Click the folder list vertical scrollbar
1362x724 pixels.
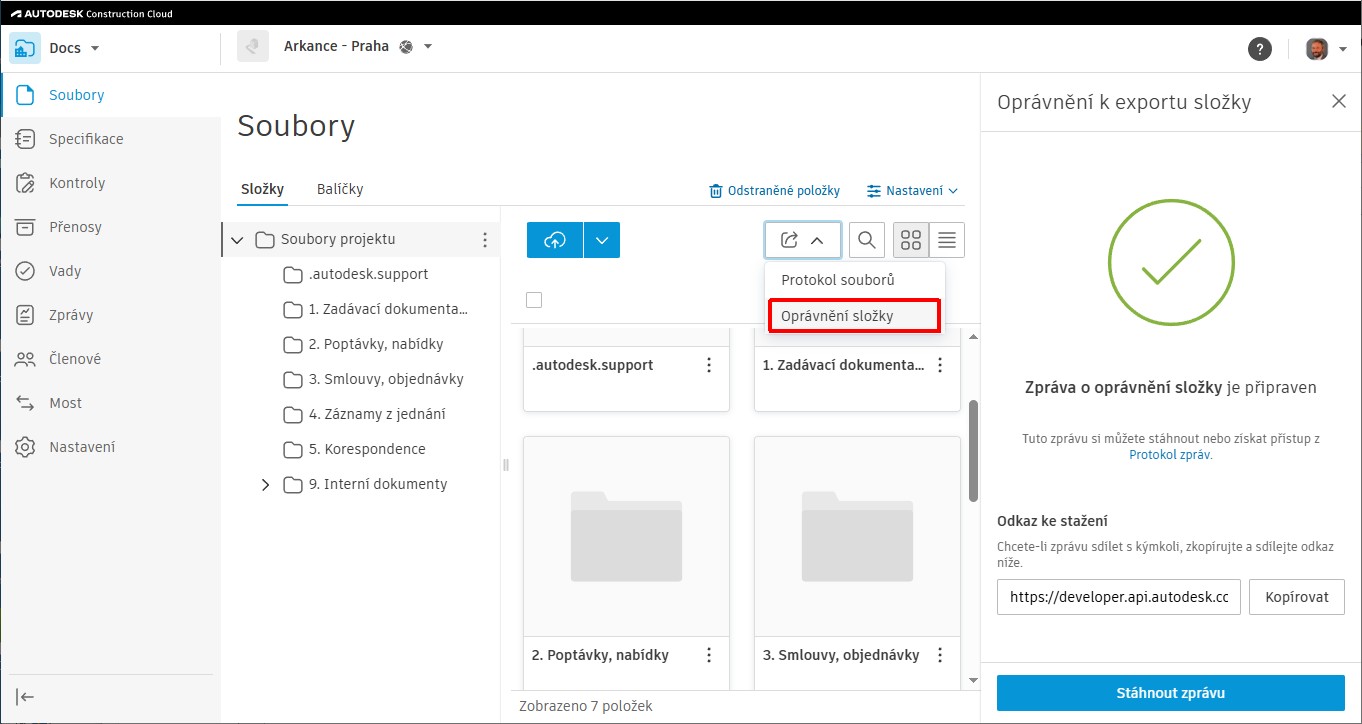974,450
